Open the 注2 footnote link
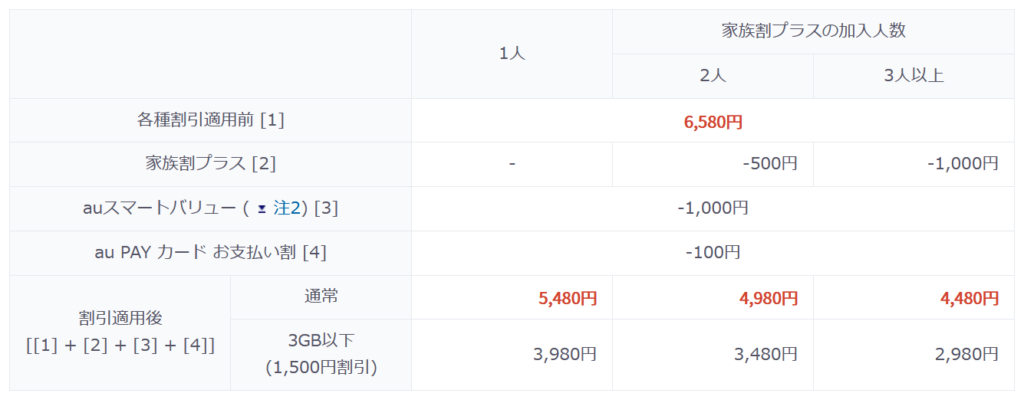Viewport: 1024px width, 403px height. (287, 209)
